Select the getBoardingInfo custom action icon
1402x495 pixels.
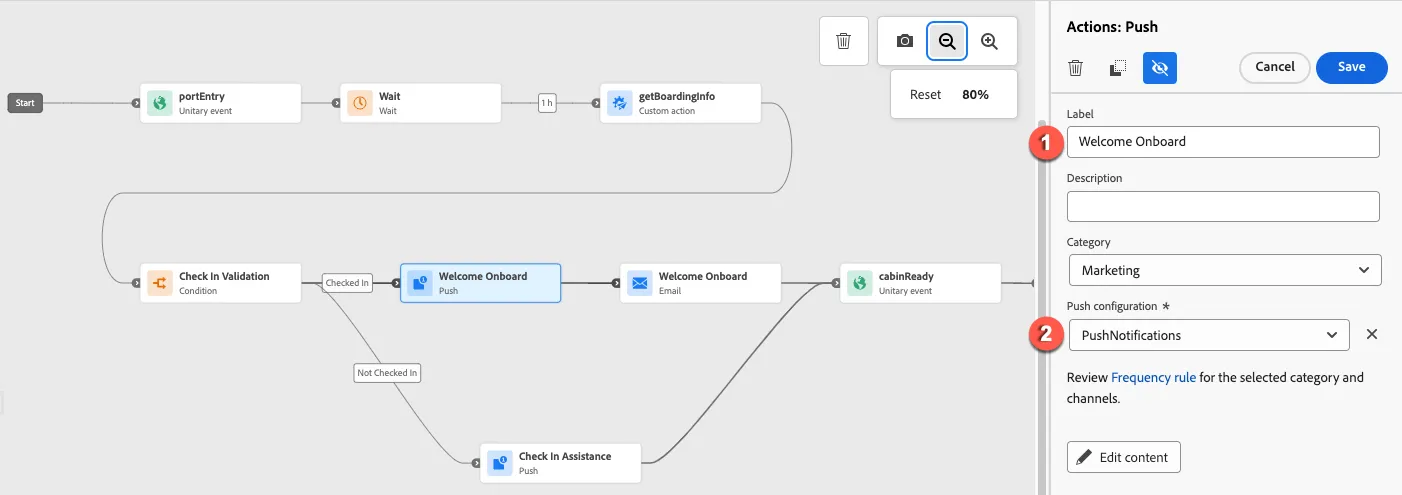point(619,103)
